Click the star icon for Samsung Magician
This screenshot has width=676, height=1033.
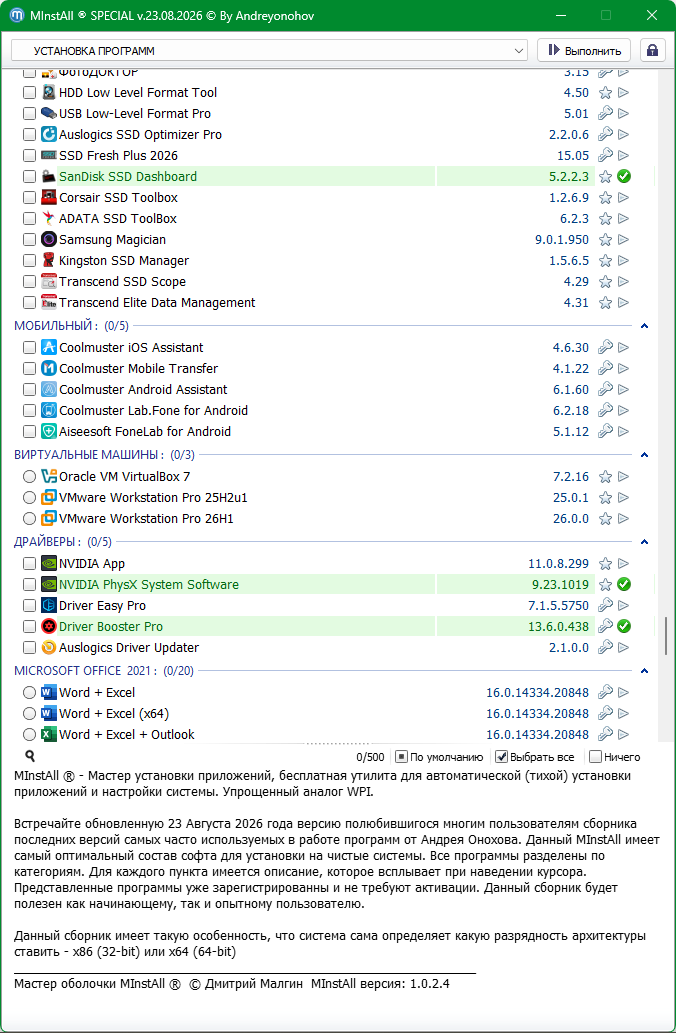pos(605,240)
